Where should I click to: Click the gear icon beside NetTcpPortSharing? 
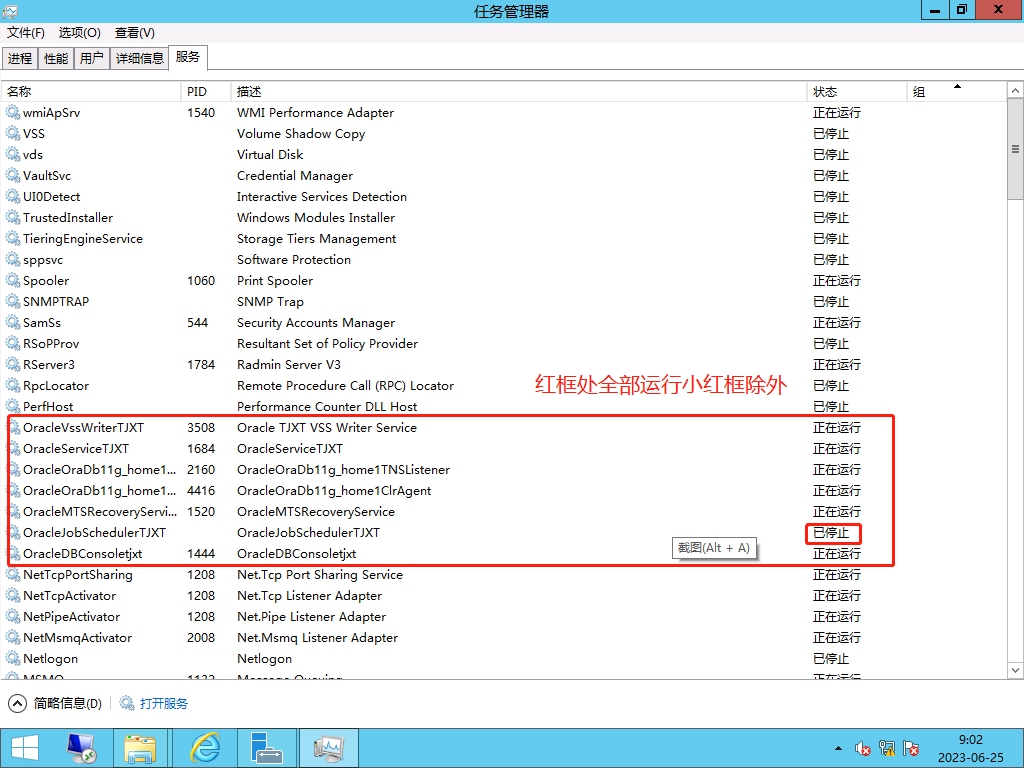click(12, 575)
